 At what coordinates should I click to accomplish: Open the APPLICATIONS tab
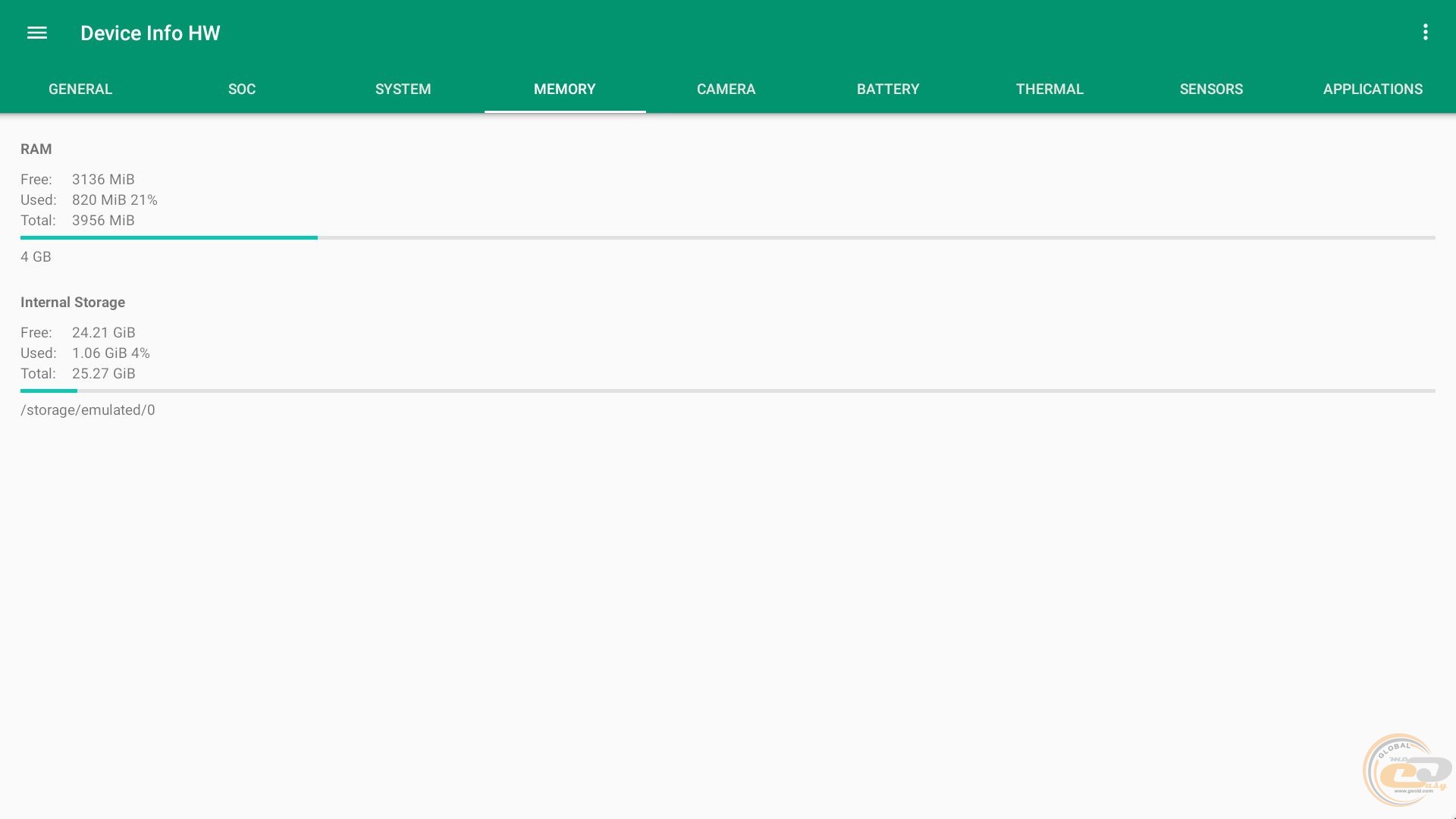coord(1373,89)
